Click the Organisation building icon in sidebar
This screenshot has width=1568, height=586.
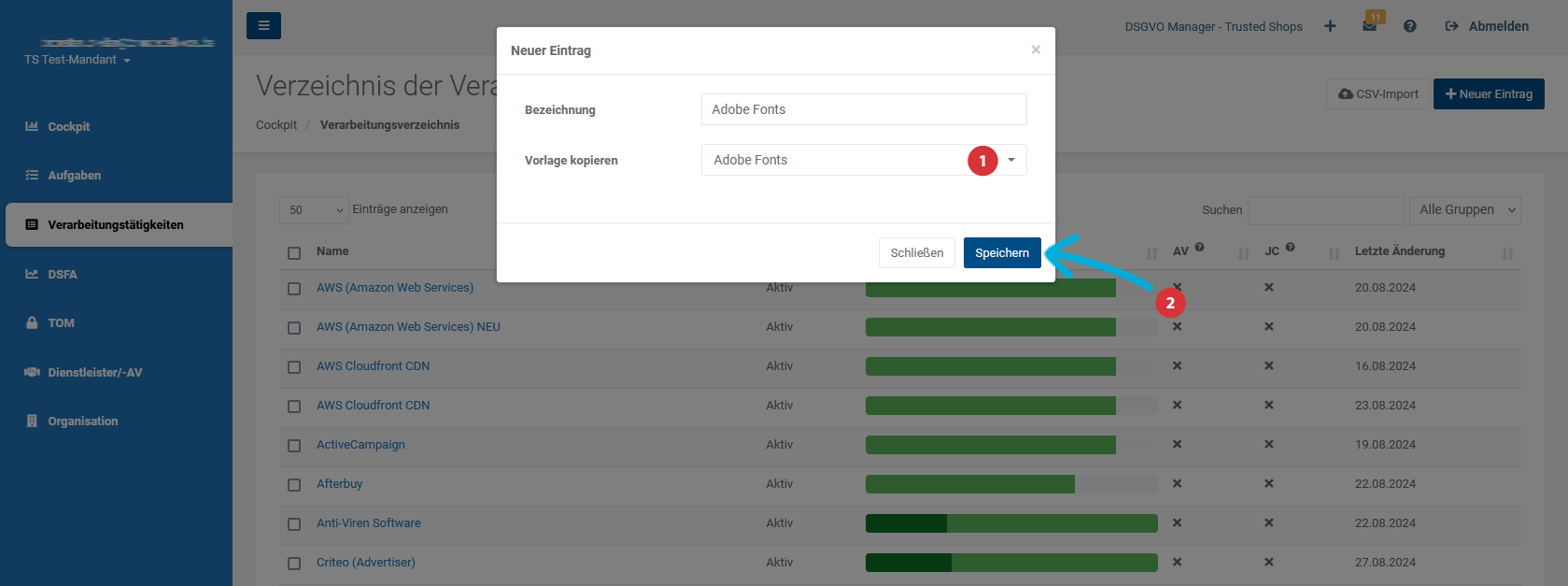pos(32,421)
